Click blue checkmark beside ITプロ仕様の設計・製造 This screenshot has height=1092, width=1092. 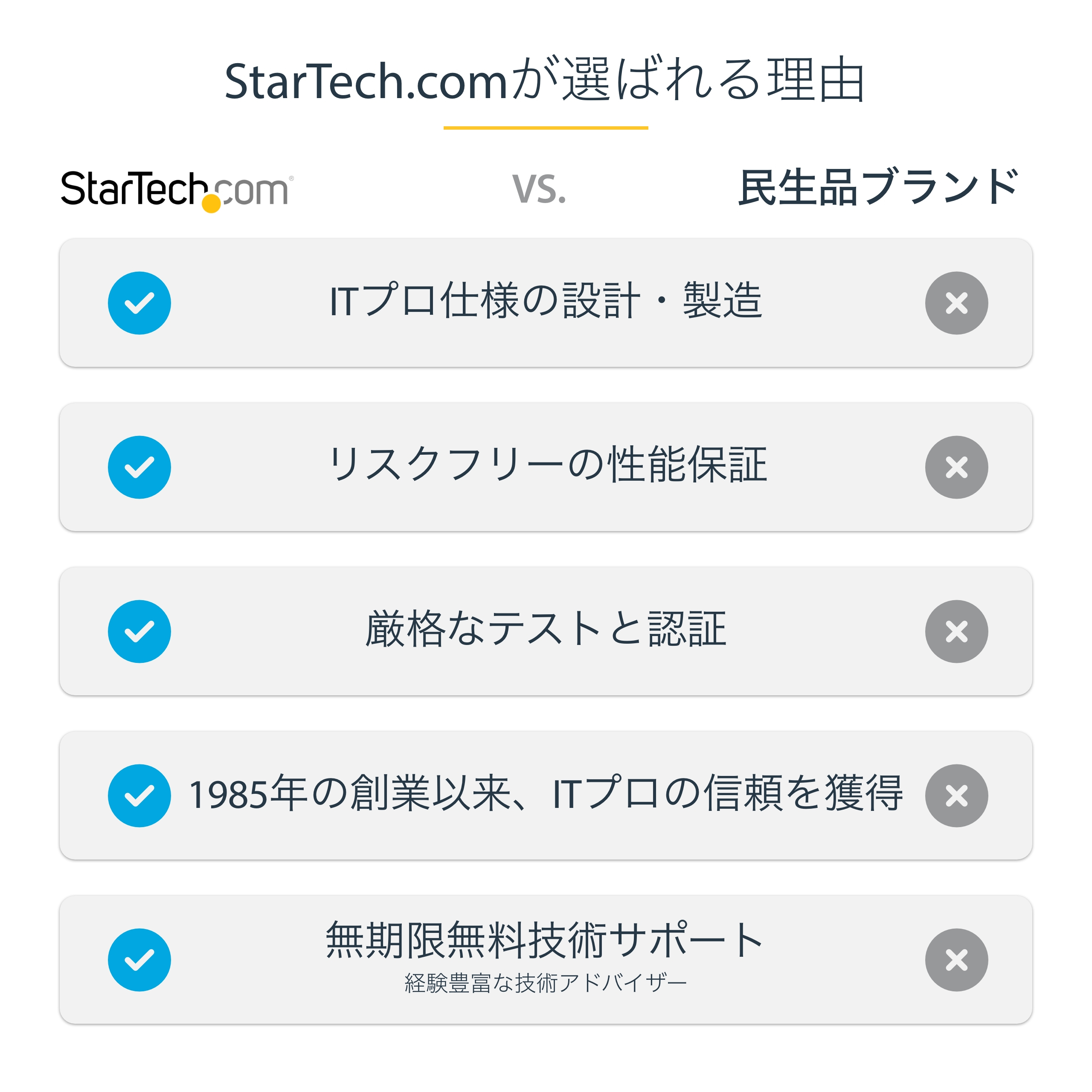[x=139, y=303]
